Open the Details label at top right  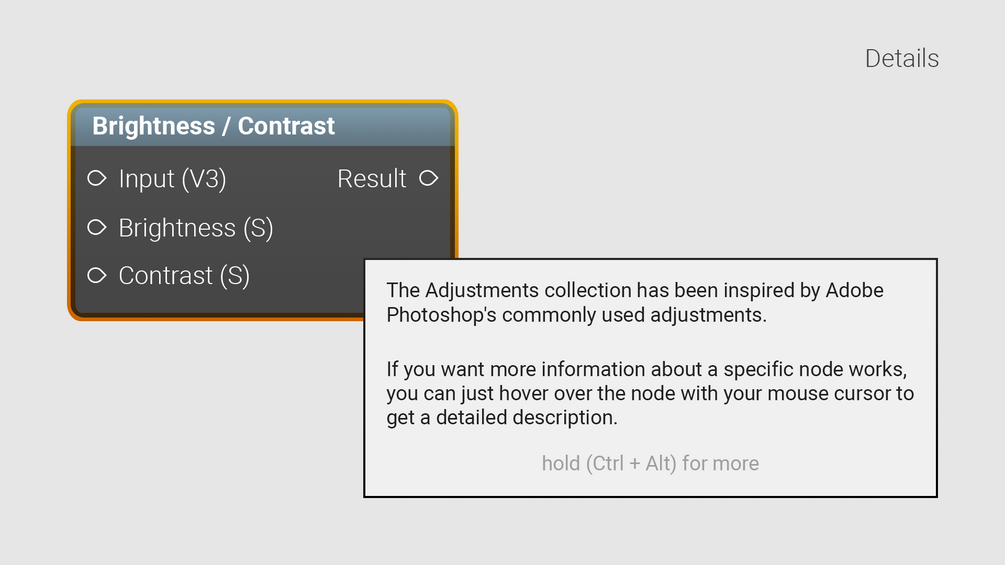pos(901,58)
